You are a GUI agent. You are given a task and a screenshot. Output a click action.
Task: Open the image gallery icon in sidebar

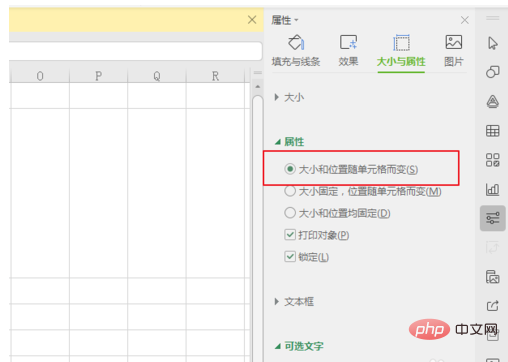point(493,277)
